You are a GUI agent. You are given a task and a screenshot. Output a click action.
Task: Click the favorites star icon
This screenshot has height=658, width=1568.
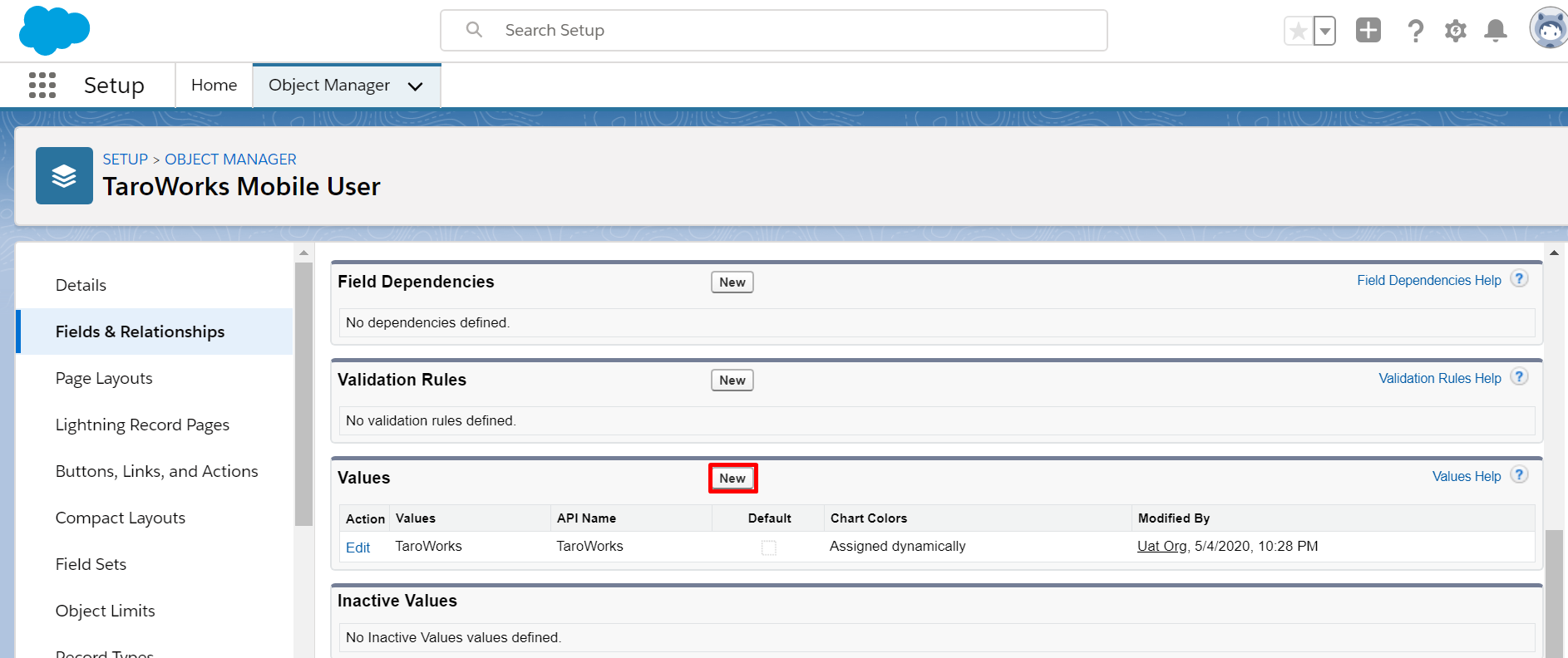click(x=1298, y=32)
